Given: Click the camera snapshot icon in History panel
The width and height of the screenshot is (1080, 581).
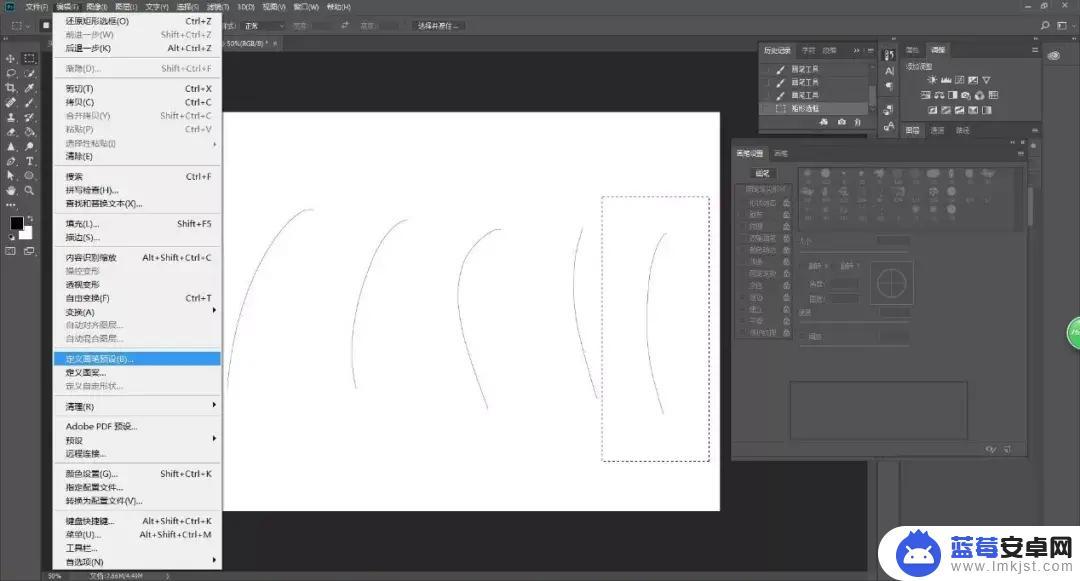Looking at the screenshot, I should click(x=842, y=122).
